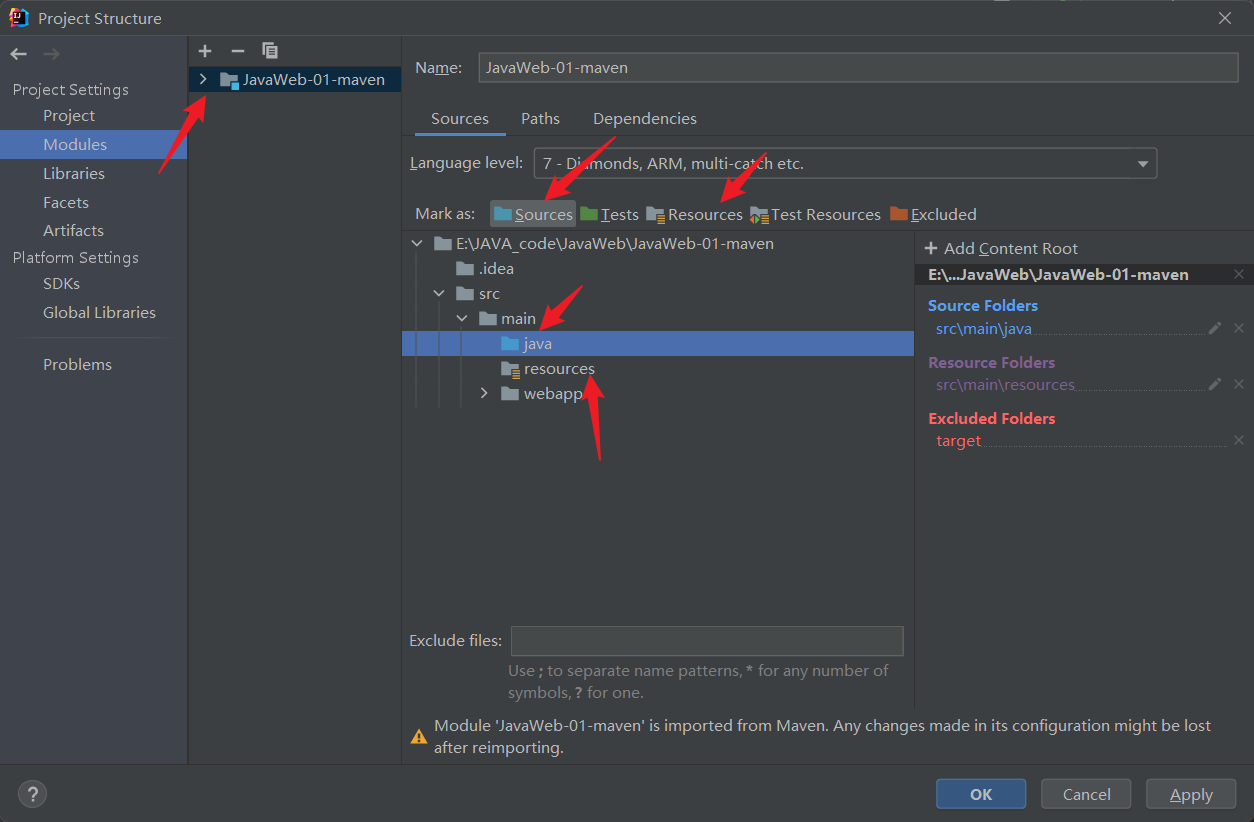The image size is (1254, 822).
Task: Mark folder as Resources
Action: pyautogui.click(x=694, y=214)
